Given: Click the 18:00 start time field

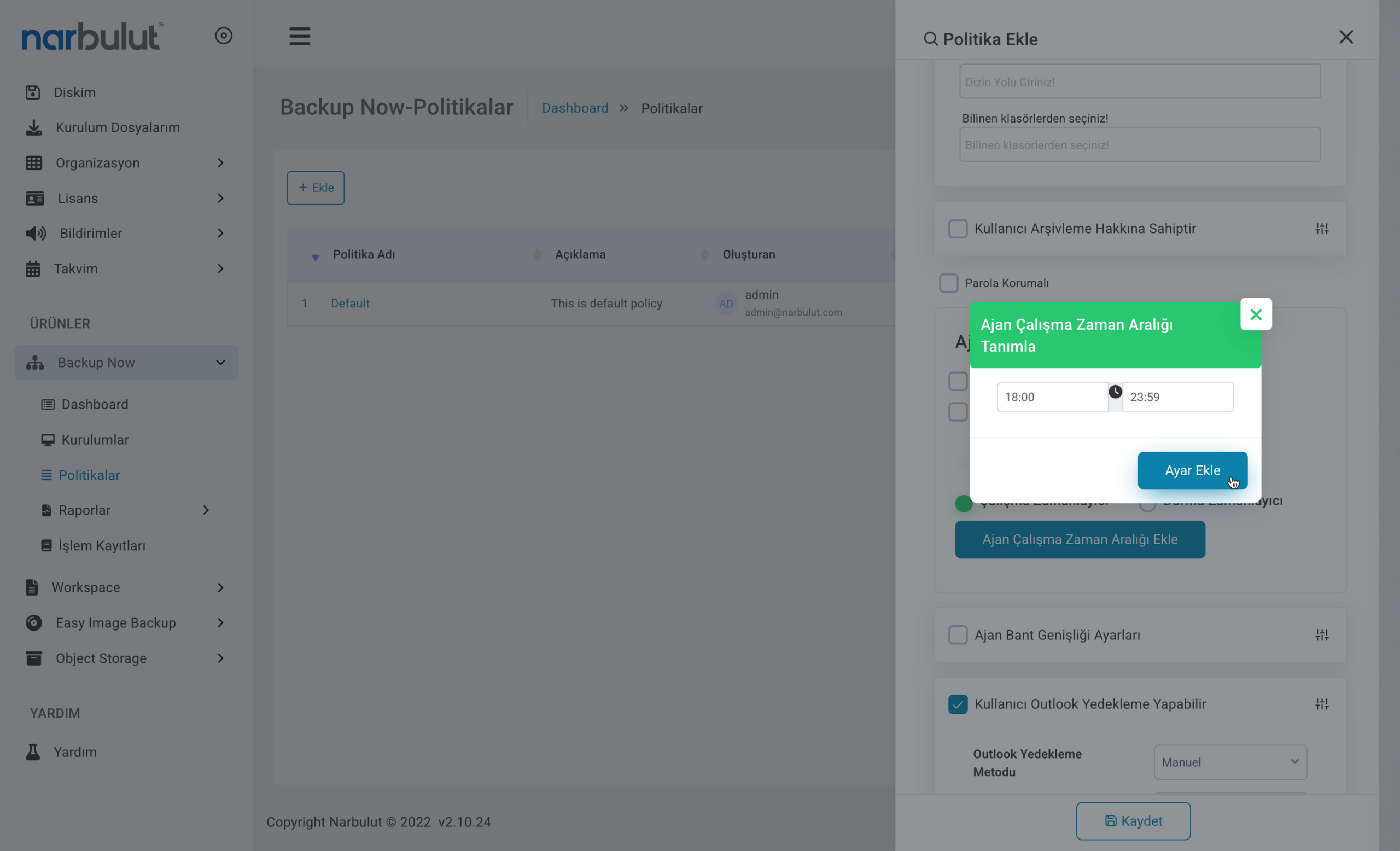Looking at the screenshot, I should coord(1052,397).
